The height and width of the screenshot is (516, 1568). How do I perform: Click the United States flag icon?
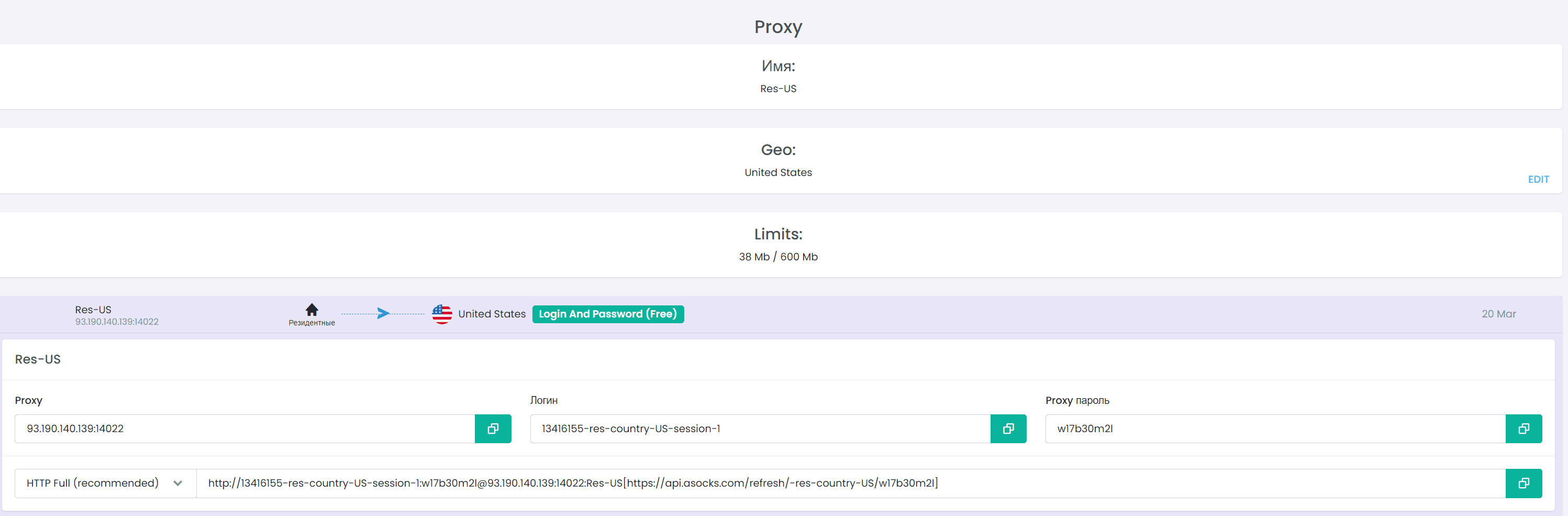442,314
